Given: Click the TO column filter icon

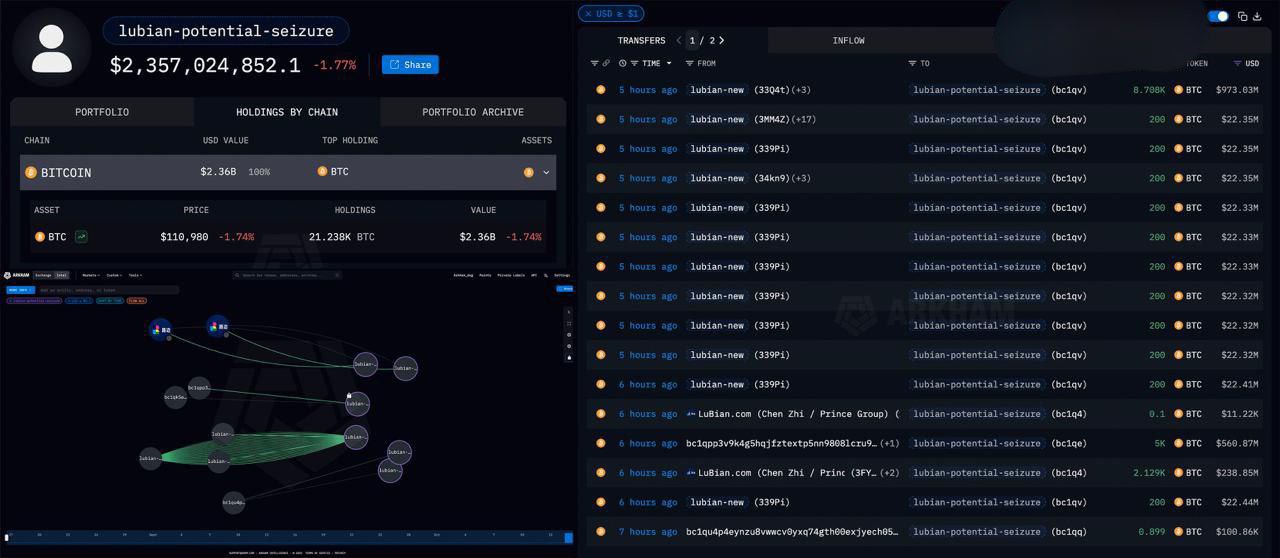Looking at the screenshot, I should 912,64.
